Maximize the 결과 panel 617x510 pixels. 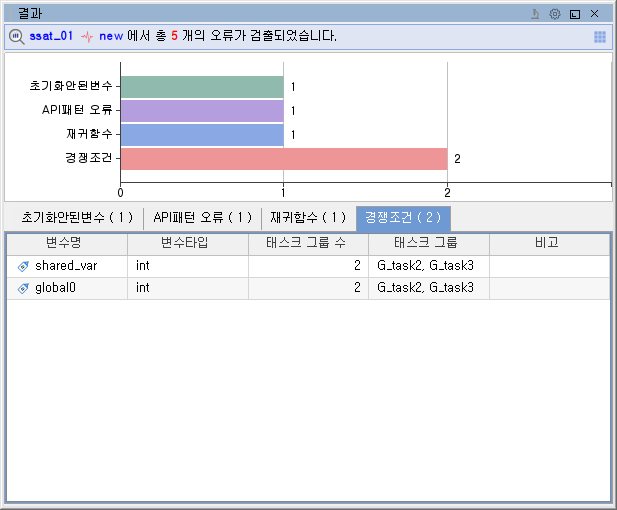click(574, 14)
